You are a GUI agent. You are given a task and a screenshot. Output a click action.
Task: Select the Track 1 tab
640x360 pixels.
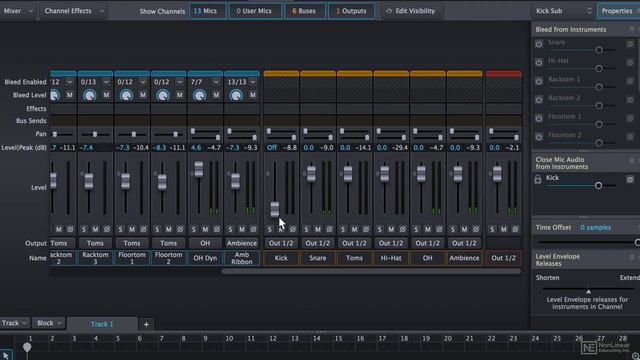tap(102, 324)
